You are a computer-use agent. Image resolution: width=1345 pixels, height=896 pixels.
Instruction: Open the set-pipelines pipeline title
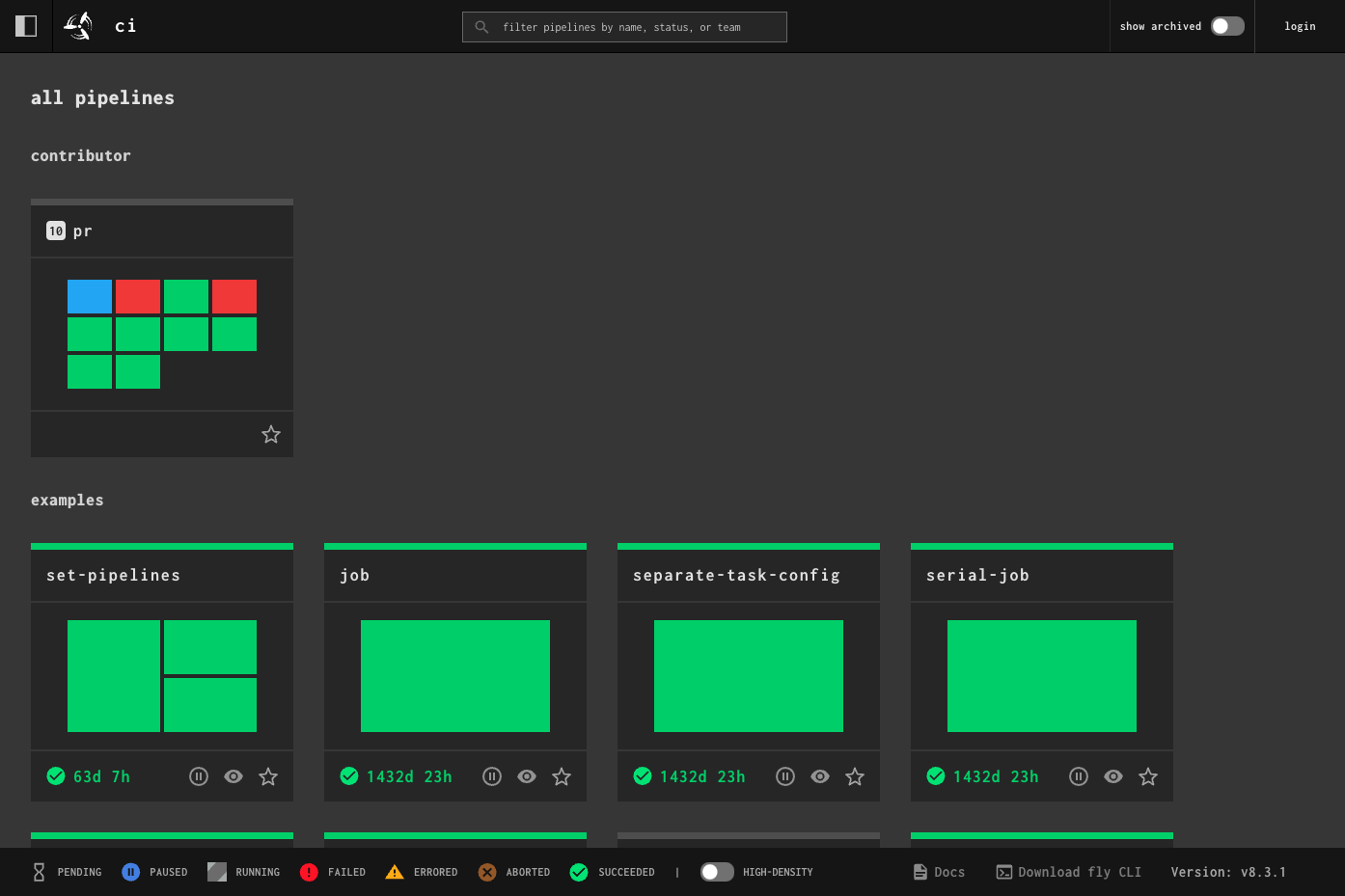pyautogui.click(x=113, y=575)
